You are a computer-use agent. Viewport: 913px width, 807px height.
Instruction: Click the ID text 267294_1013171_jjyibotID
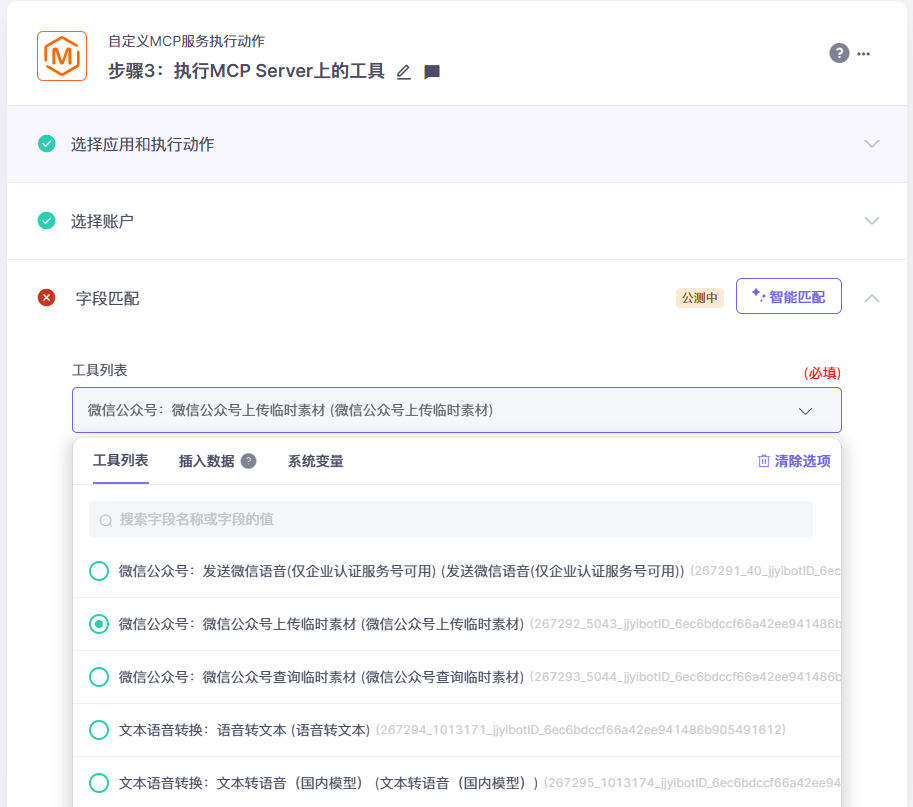[581, 730]
